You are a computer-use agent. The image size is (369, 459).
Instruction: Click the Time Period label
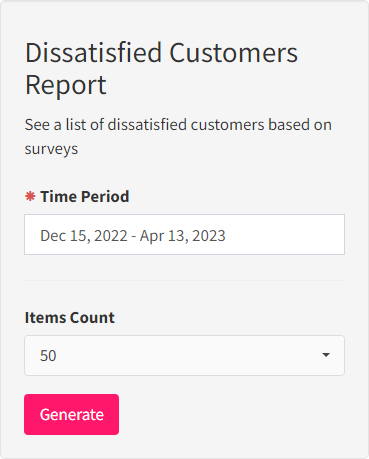(85, 197)
